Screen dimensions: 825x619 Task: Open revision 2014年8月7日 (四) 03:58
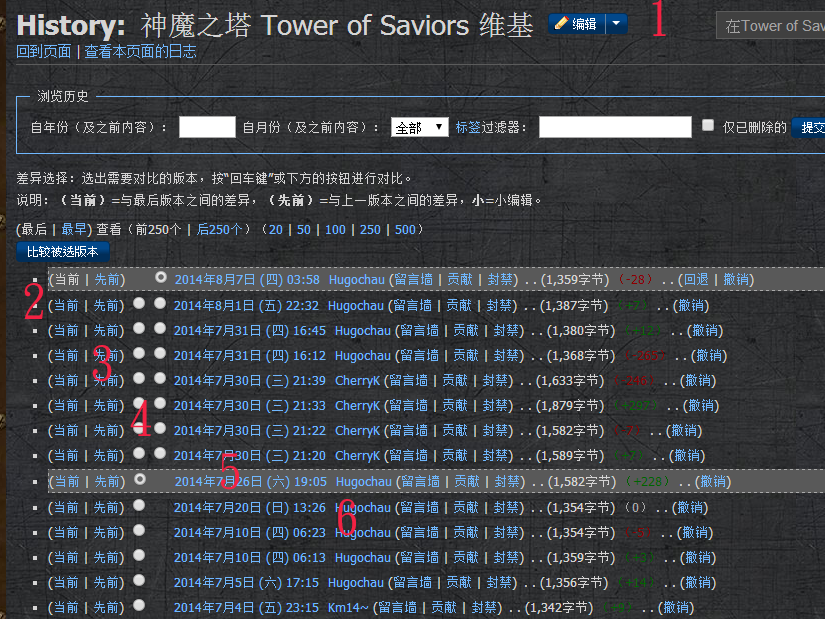(x=247, y=279)
